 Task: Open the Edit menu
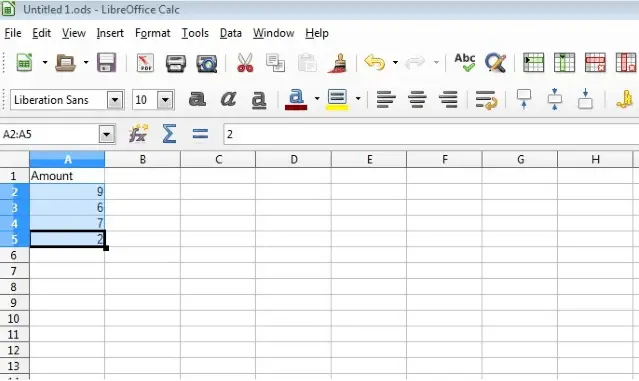point(42,33)
